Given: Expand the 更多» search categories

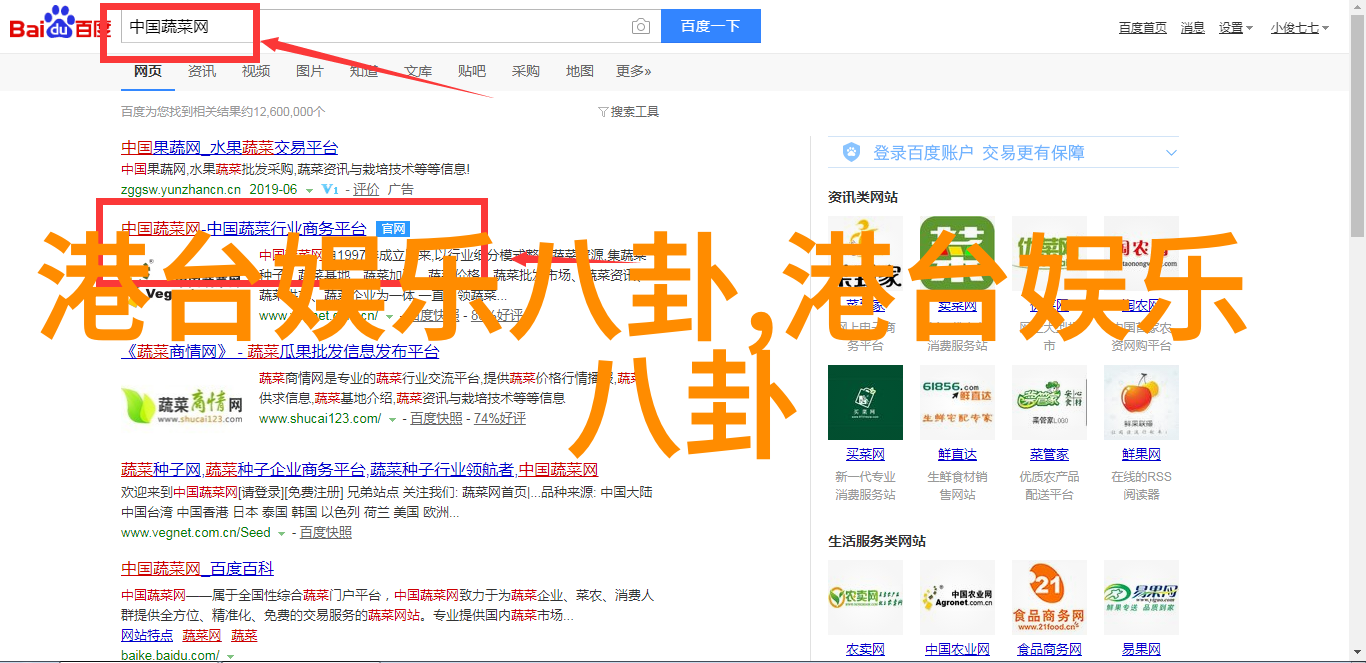Looking at the screenshot, I should coord(633,71).
